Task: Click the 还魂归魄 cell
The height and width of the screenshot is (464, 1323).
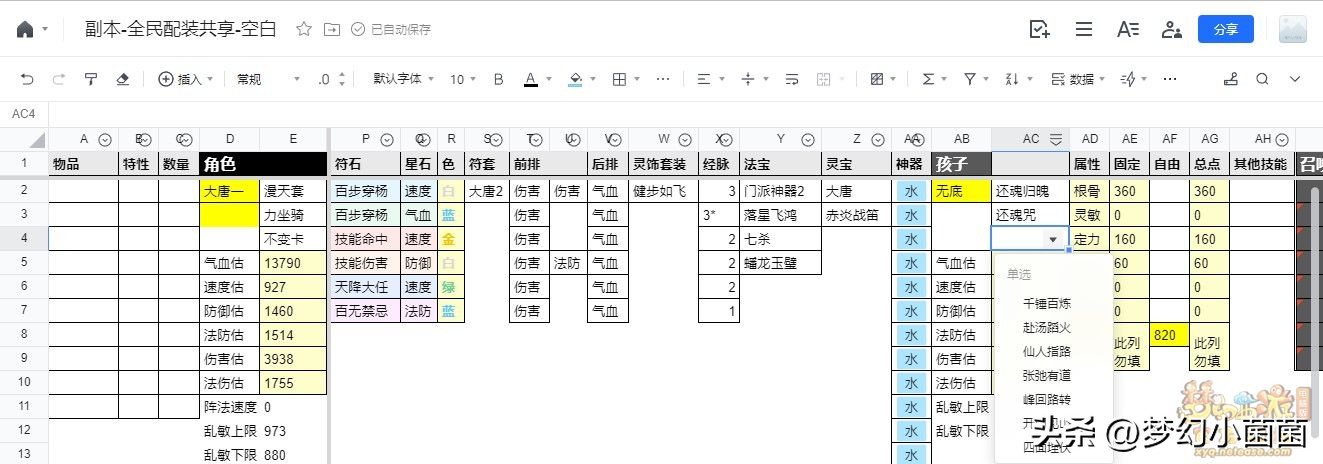Action: 1030,190
